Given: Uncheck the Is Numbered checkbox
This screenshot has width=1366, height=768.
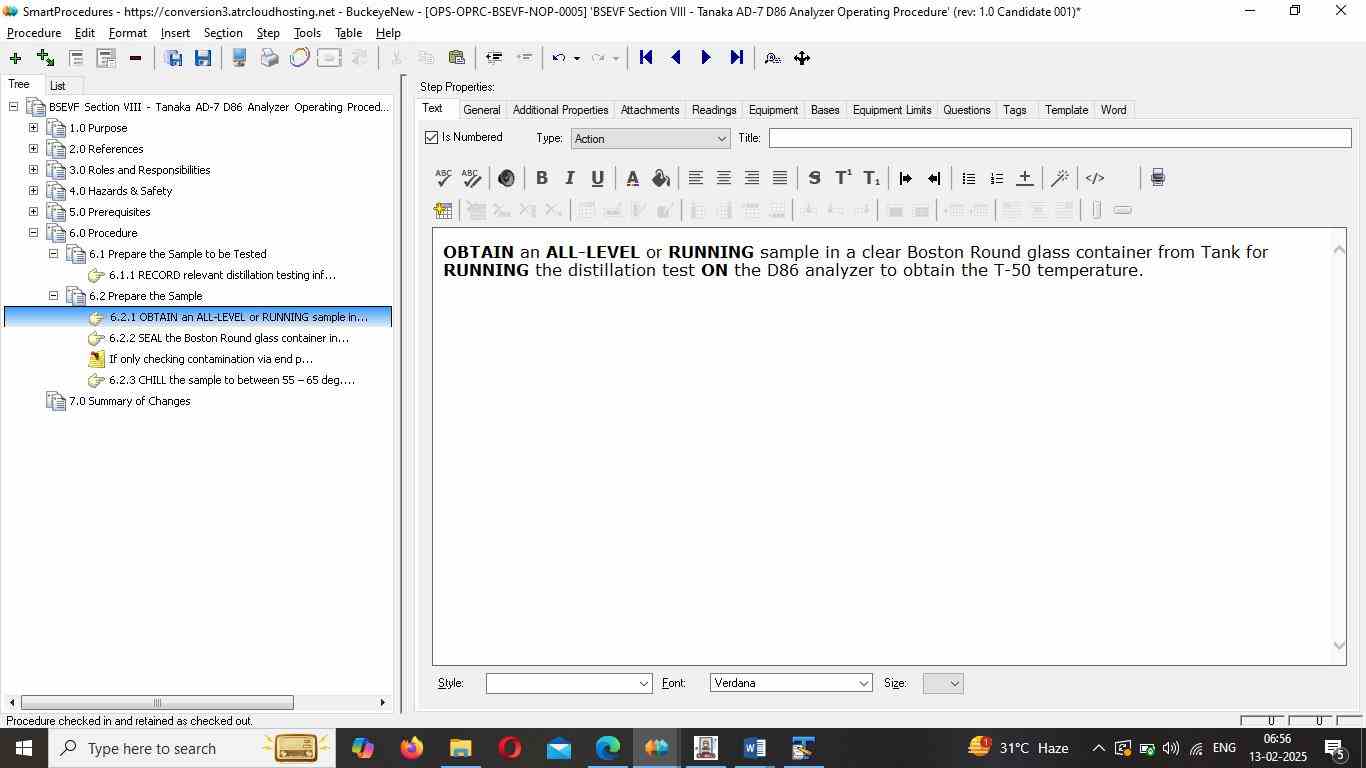Looking at the screenshot, I should pos(432,138).
